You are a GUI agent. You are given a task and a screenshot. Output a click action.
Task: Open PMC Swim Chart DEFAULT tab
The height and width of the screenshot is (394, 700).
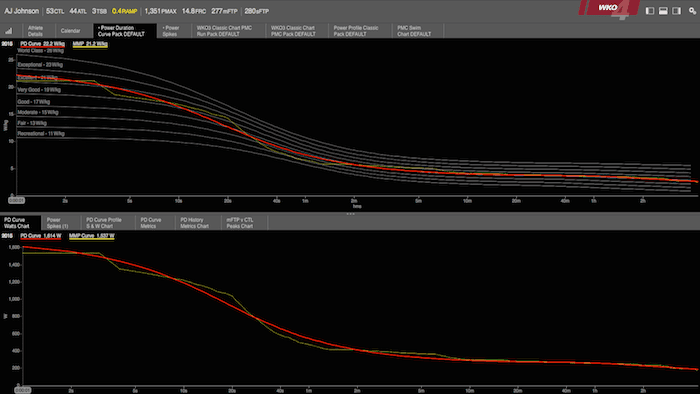[414, 31]
